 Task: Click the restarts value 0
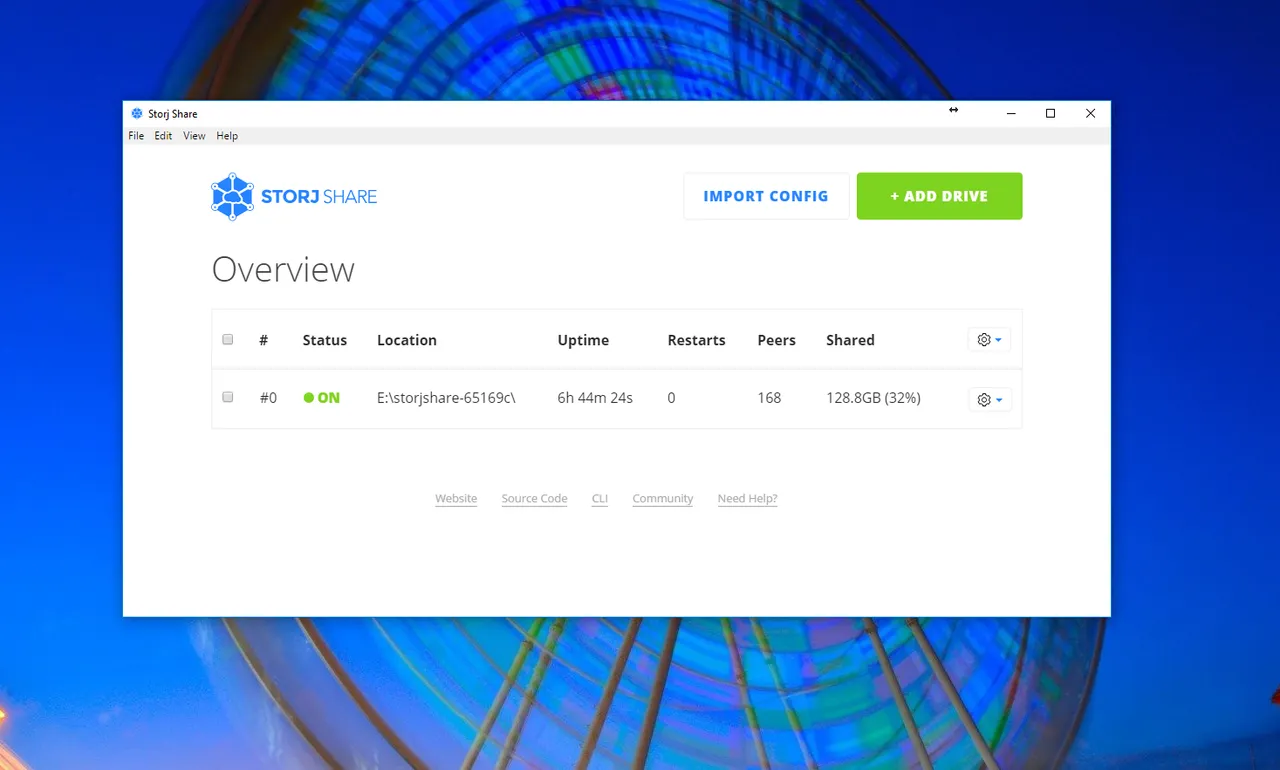pyautogui.click(x=671, y=398)
